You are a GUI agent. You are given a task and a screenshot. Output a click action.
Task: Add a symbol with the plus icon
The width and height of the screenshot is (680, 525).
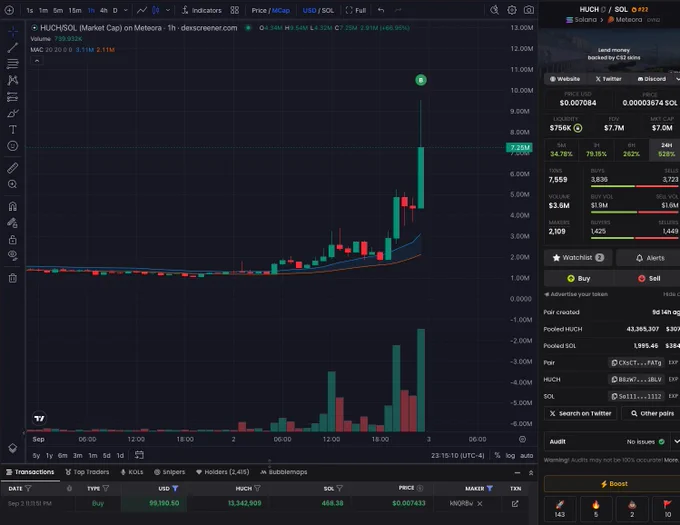(x=9, y=10)
